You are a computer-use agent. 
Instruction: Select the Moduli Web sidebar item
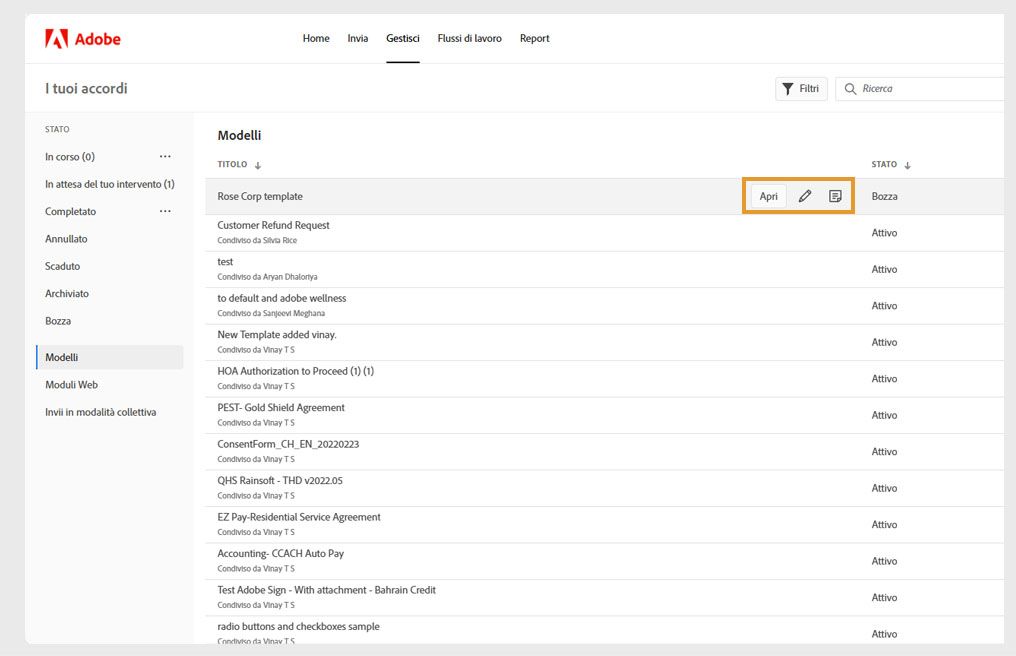(71, 384)
